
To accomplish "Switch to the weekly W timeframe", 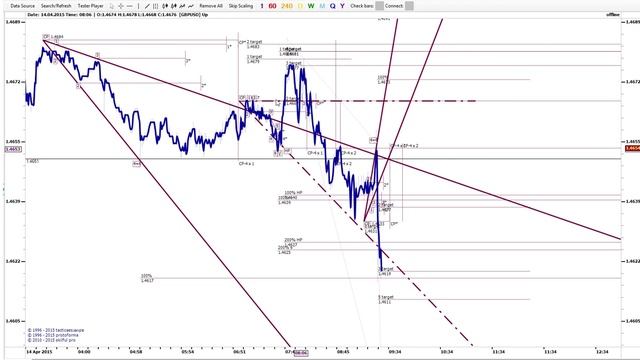I will 311,6.
